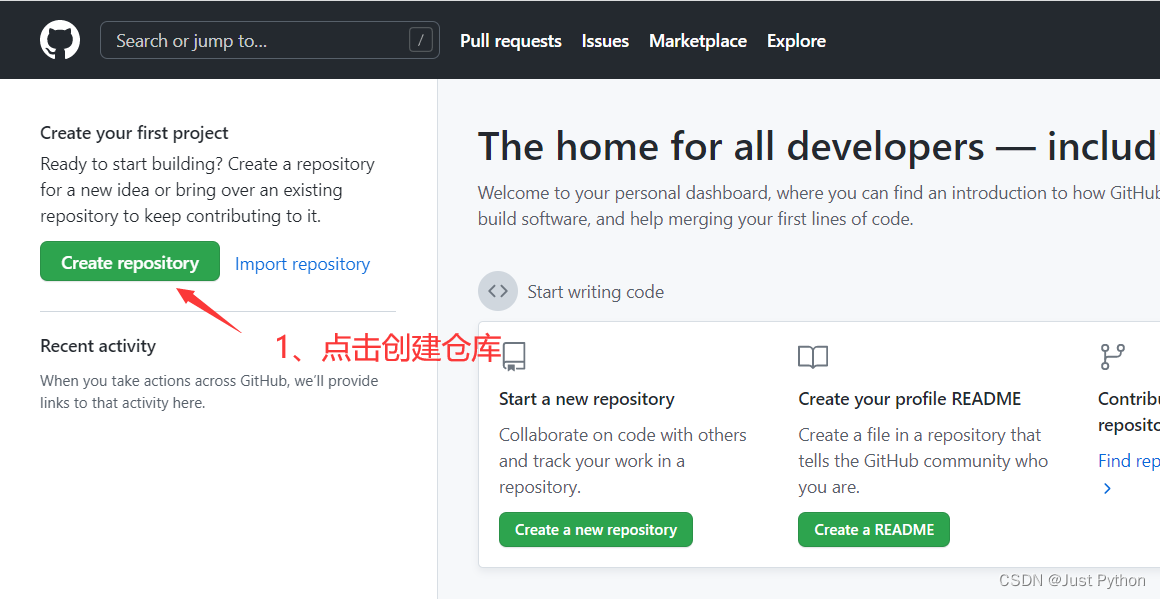Open the Explore section
1160x599 pixels.
pos(796,40)
